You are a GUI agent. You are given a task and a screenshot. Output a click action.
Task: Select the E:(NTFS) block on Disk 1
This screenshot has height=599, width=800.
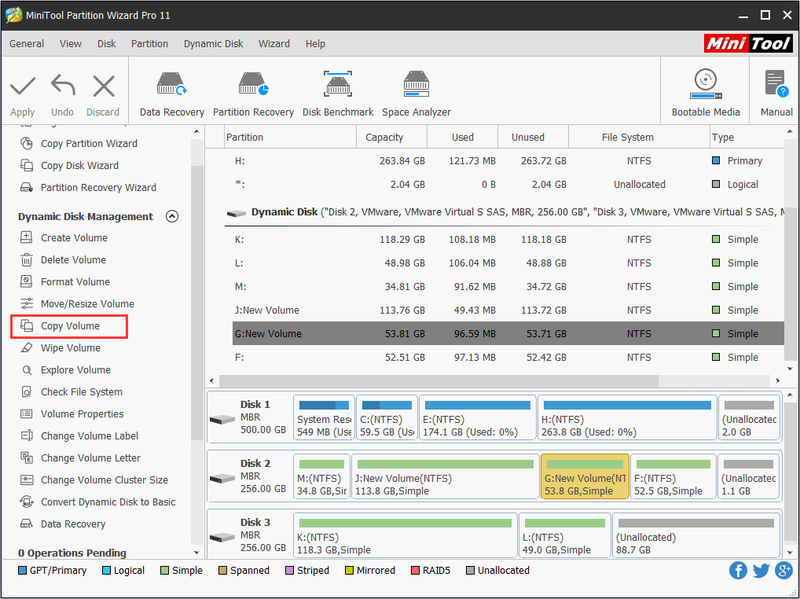tap(478, 417)
